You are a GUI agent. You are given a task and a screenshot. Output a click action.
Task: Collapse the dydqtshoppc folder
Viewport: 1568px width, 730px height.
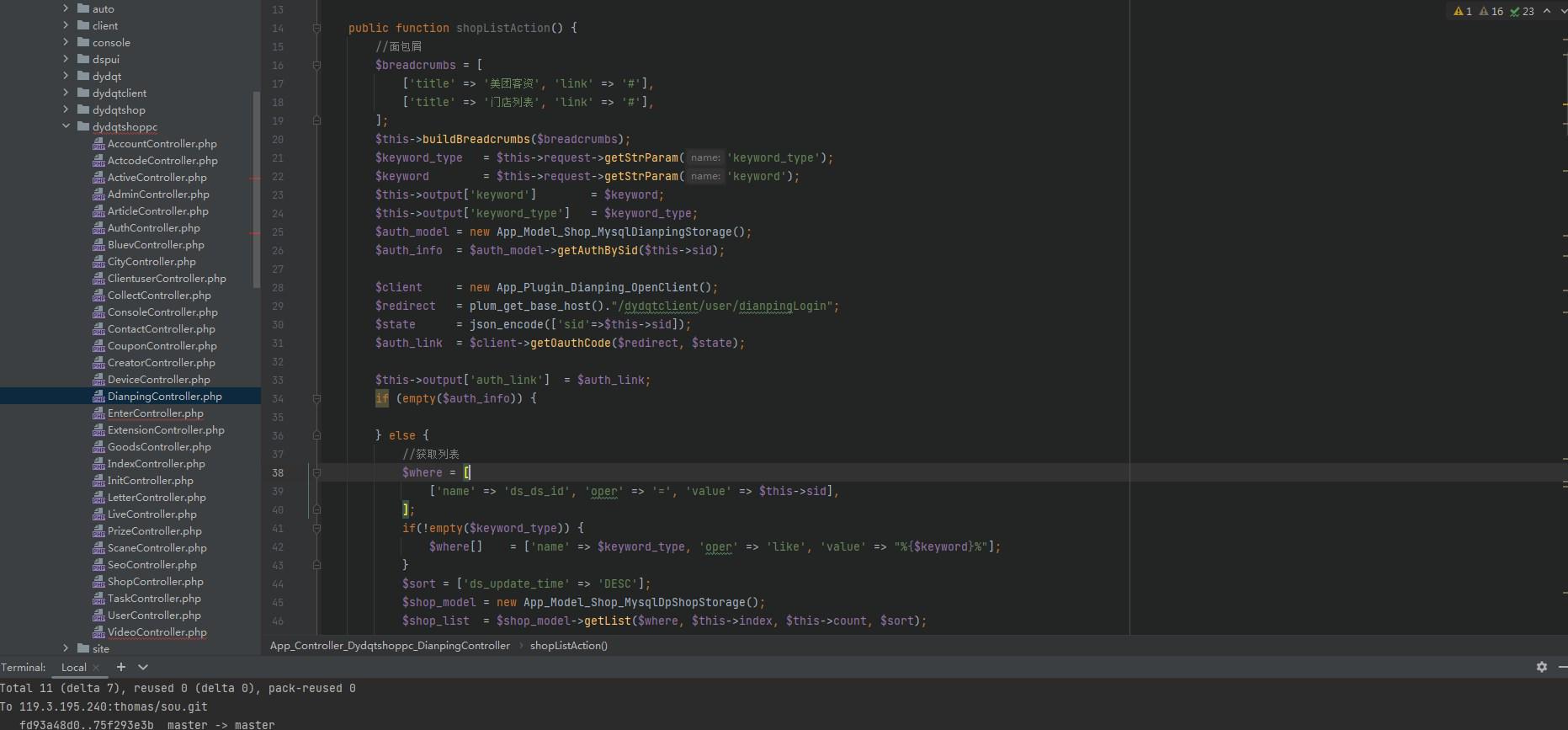point(66,126)
